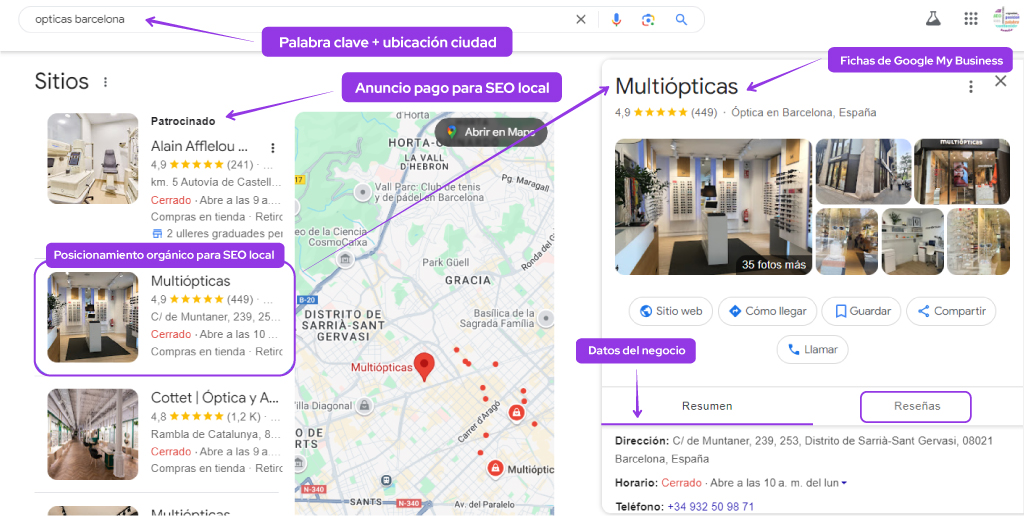Open the account profile avatar
Screen dimensions: 1024x516
(1006, 18)
